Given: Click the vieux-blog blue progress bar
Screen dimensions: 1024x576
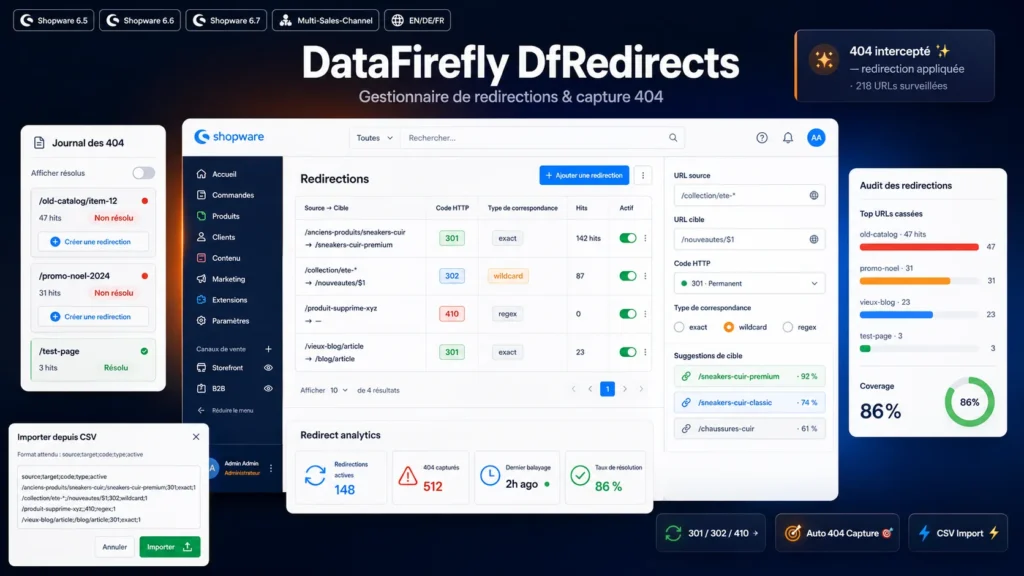Looking at the screenshot, I should [x=896, y=315].
